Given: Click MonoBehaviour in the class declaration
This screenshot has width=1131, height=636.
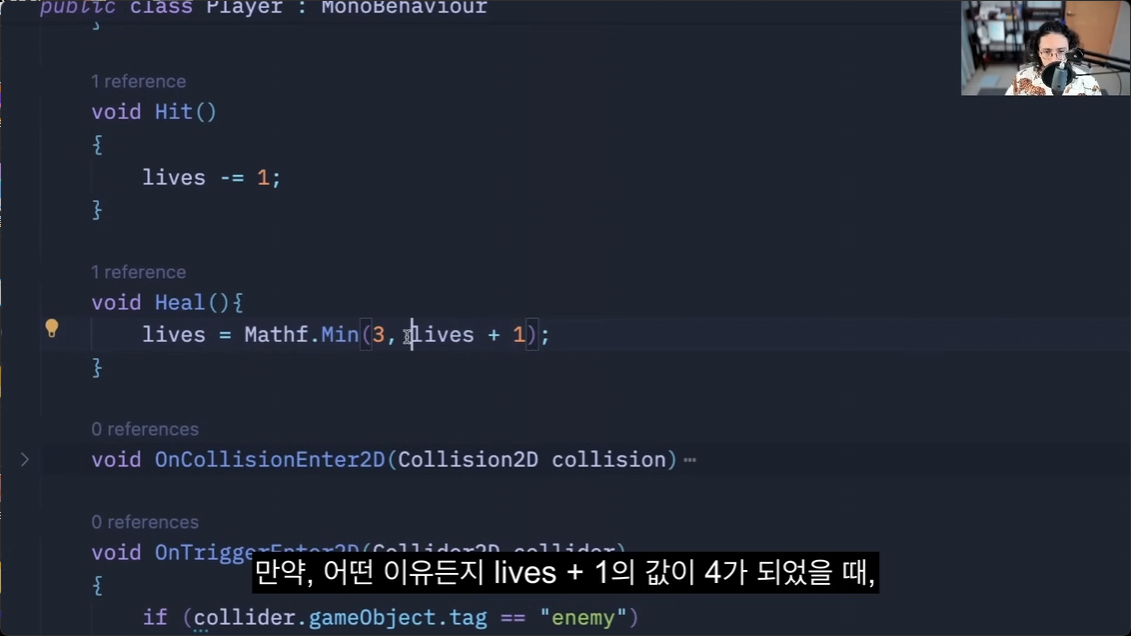Looking at the screenshot, I should [x=404, y=8].
